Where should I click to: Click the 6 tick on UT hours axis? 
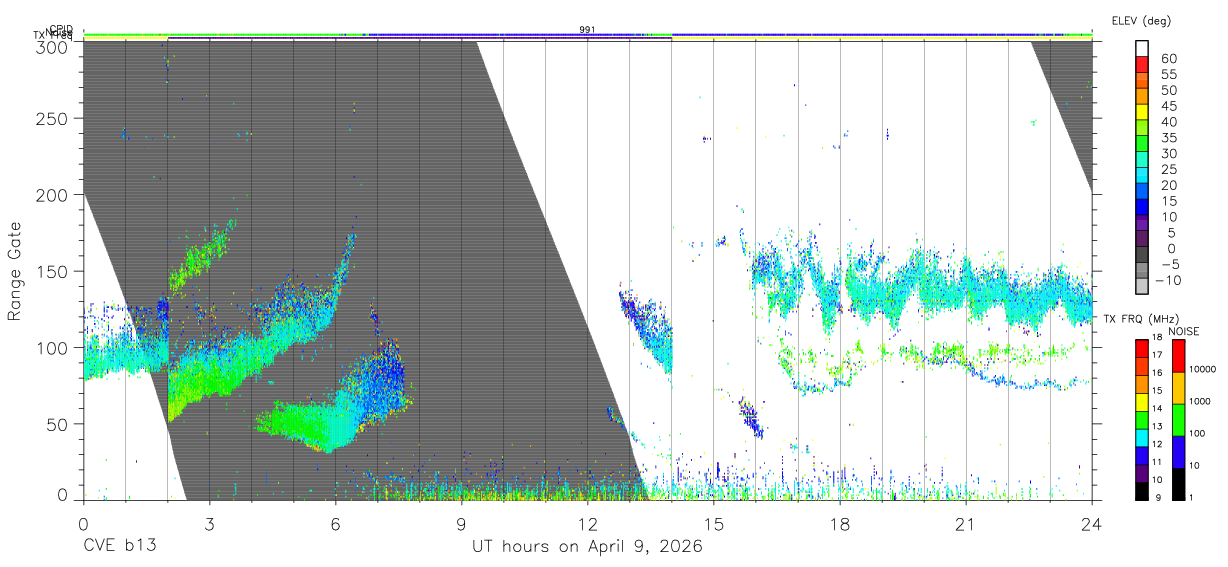335,524
